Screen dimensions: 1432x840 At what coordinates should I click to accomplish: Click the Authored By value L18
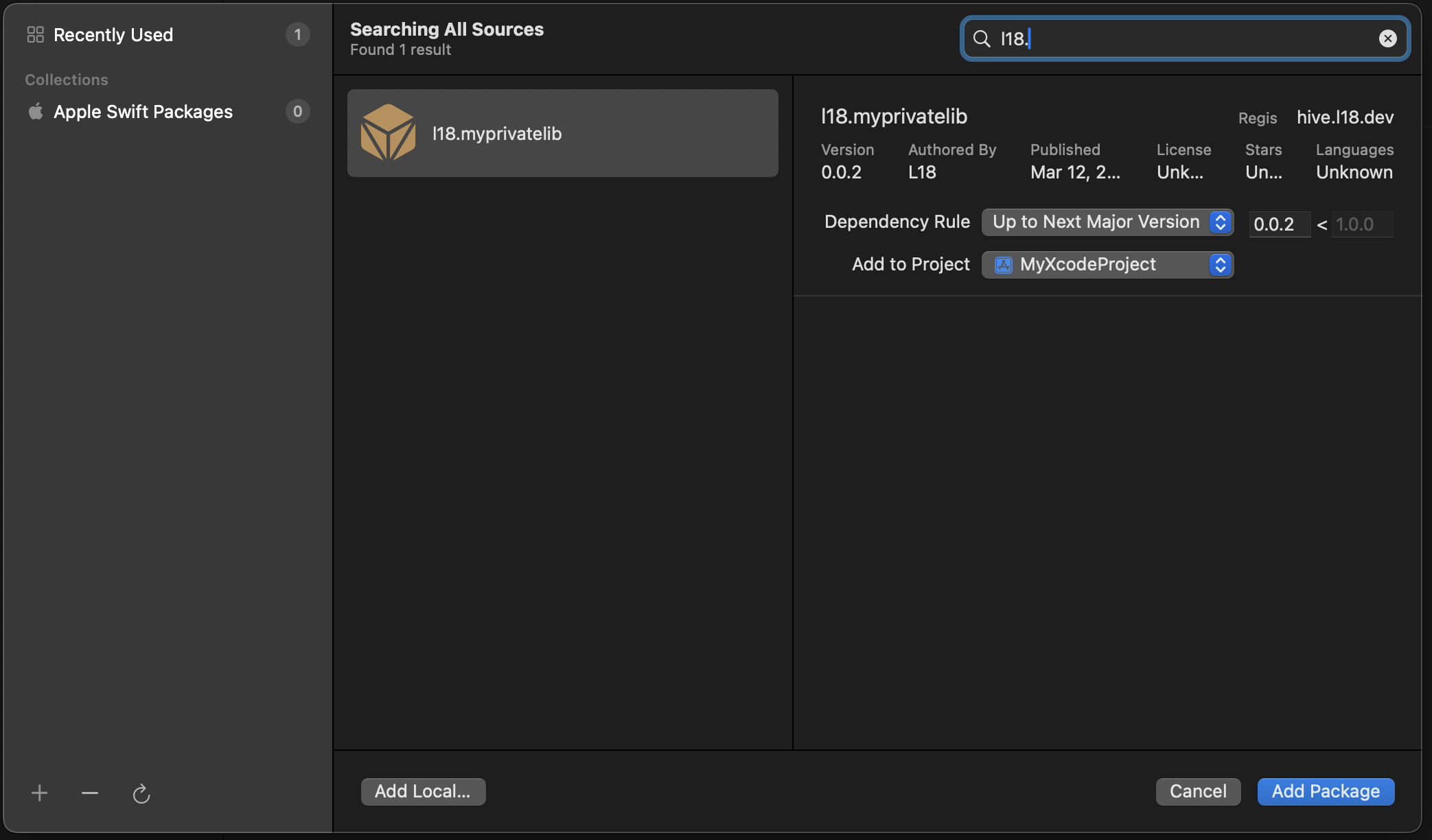922,172
